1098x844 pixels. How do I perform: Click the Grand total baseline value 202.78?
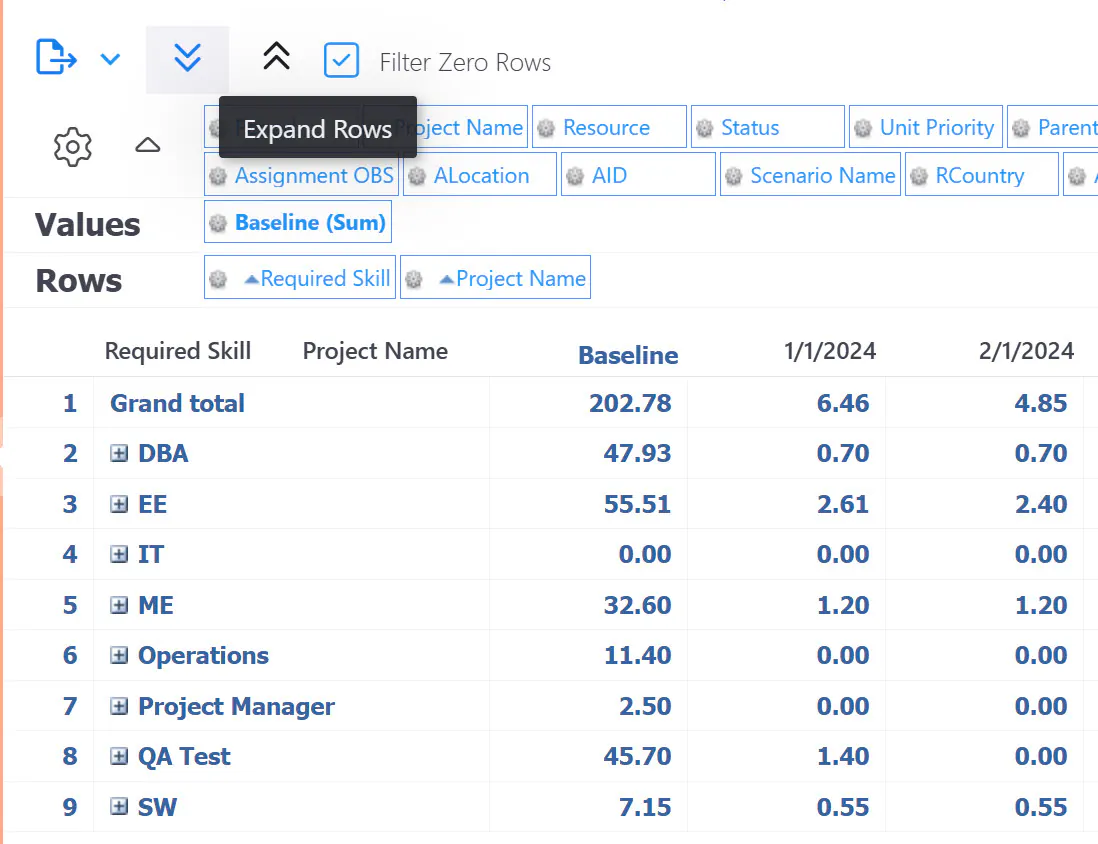630,403
